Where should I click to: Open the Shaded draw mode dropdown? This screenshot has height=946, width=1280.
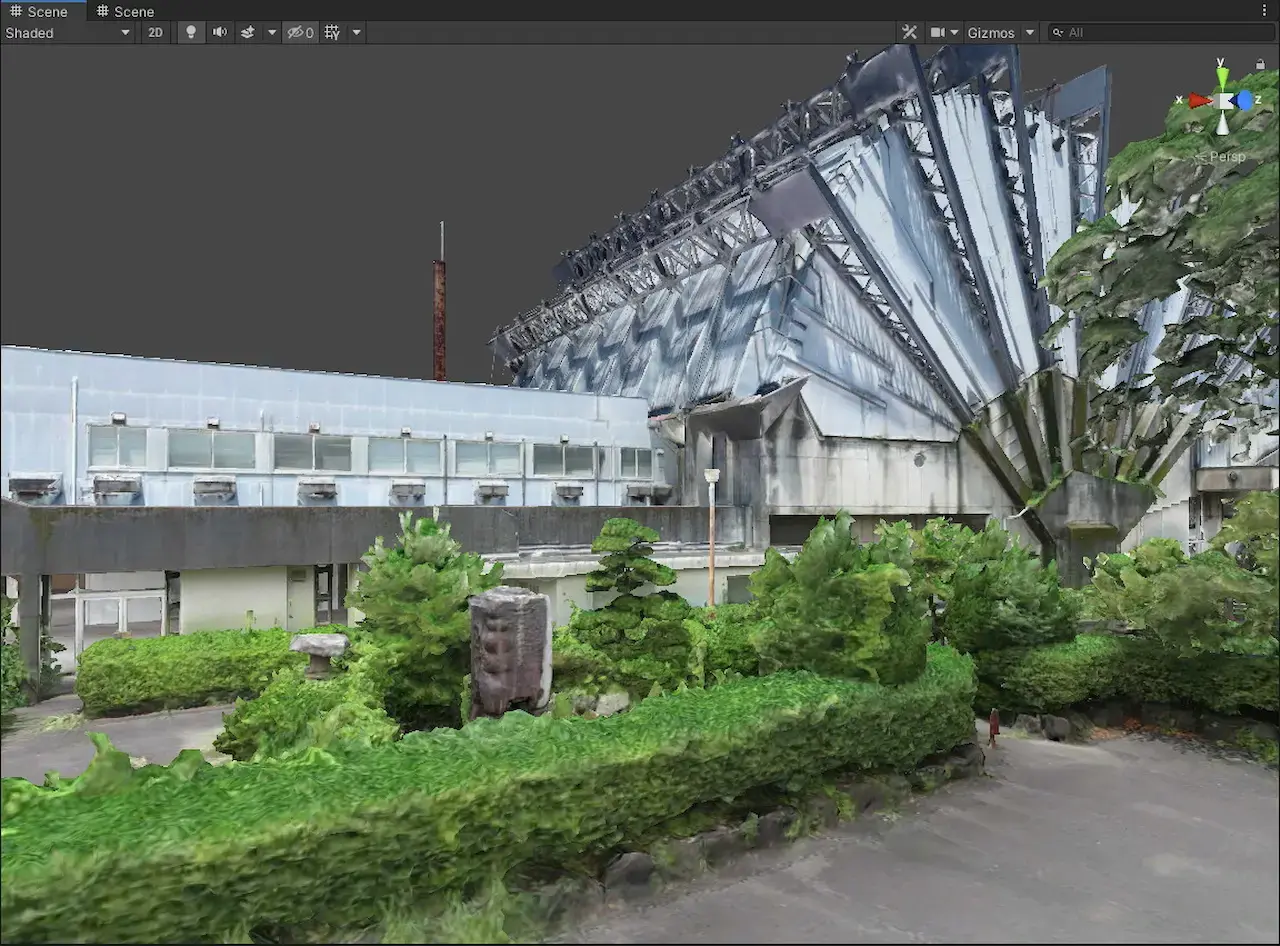point(68,32)
